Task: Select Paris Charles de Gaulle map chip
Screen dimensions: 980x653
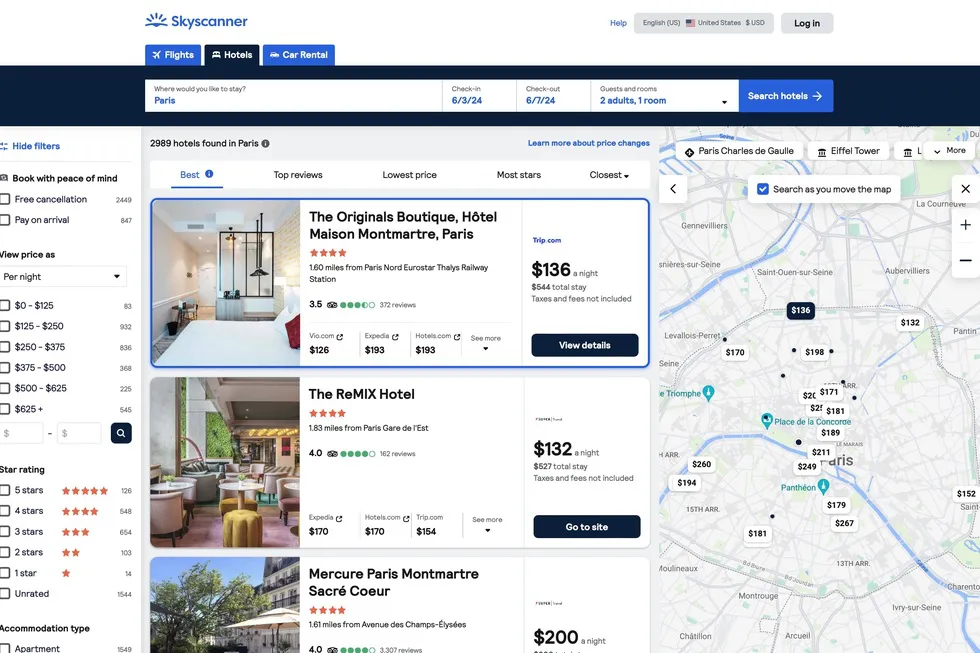Action: (x=739, y=151)
